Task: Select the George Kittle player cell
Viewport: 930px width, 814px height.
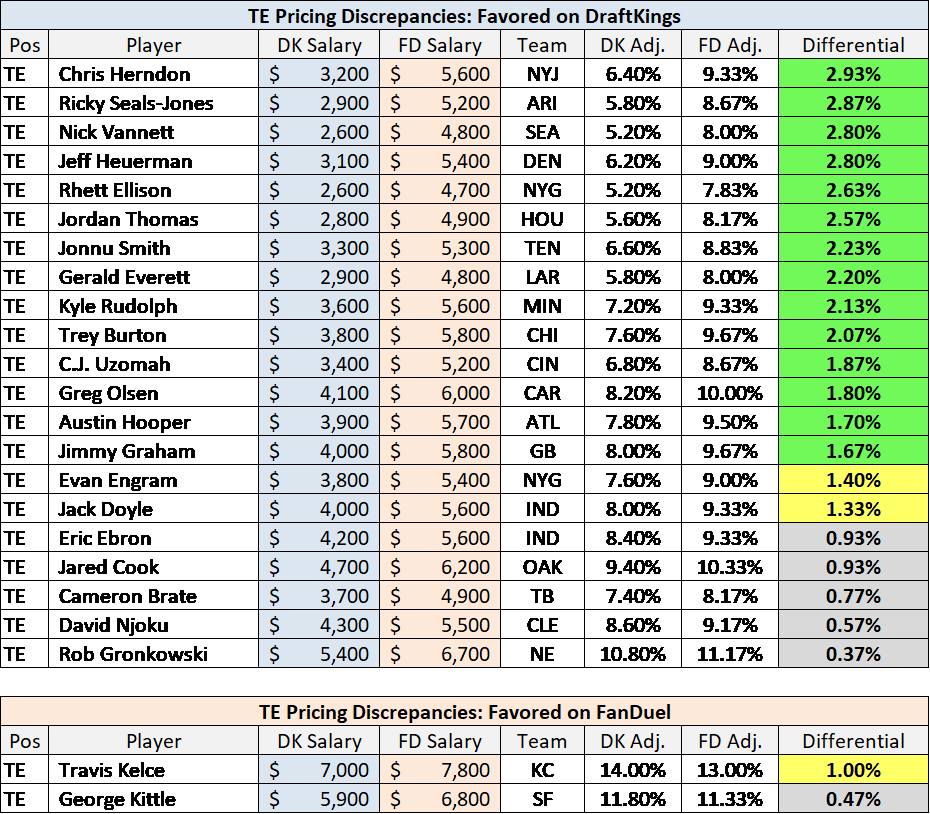Action: click(x=154, y=799)
